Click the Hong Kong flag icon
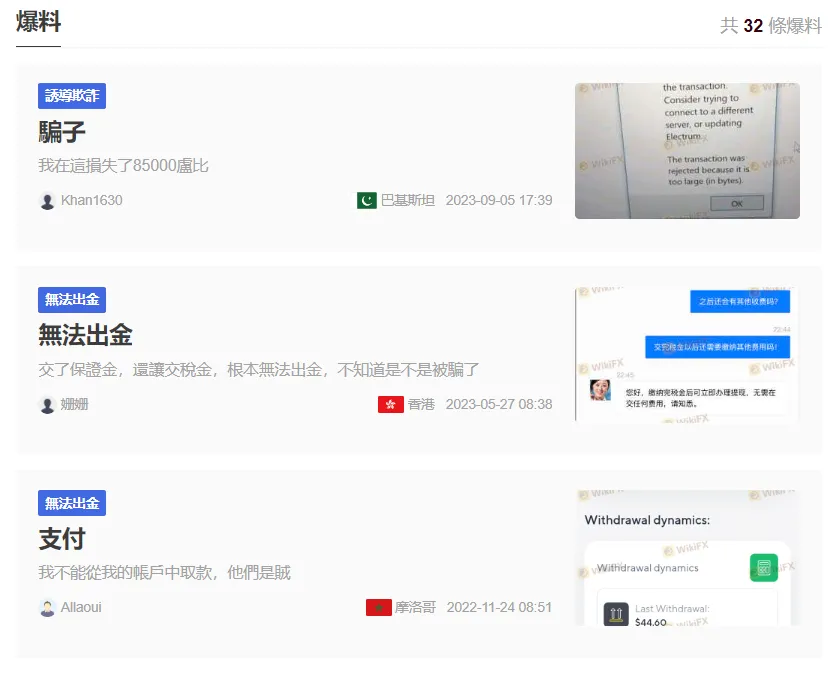Image resolution: width=832 pixels, height=673 pixels. tap(391, 404)
